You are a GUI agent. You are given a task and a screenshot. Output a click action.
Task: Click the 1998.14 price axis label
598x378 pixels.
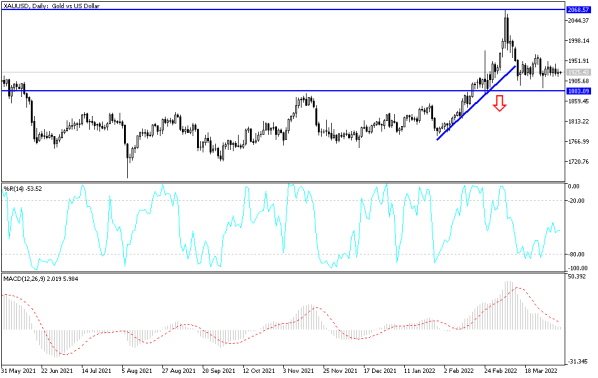pyautogui.click(x=579, y=40)
